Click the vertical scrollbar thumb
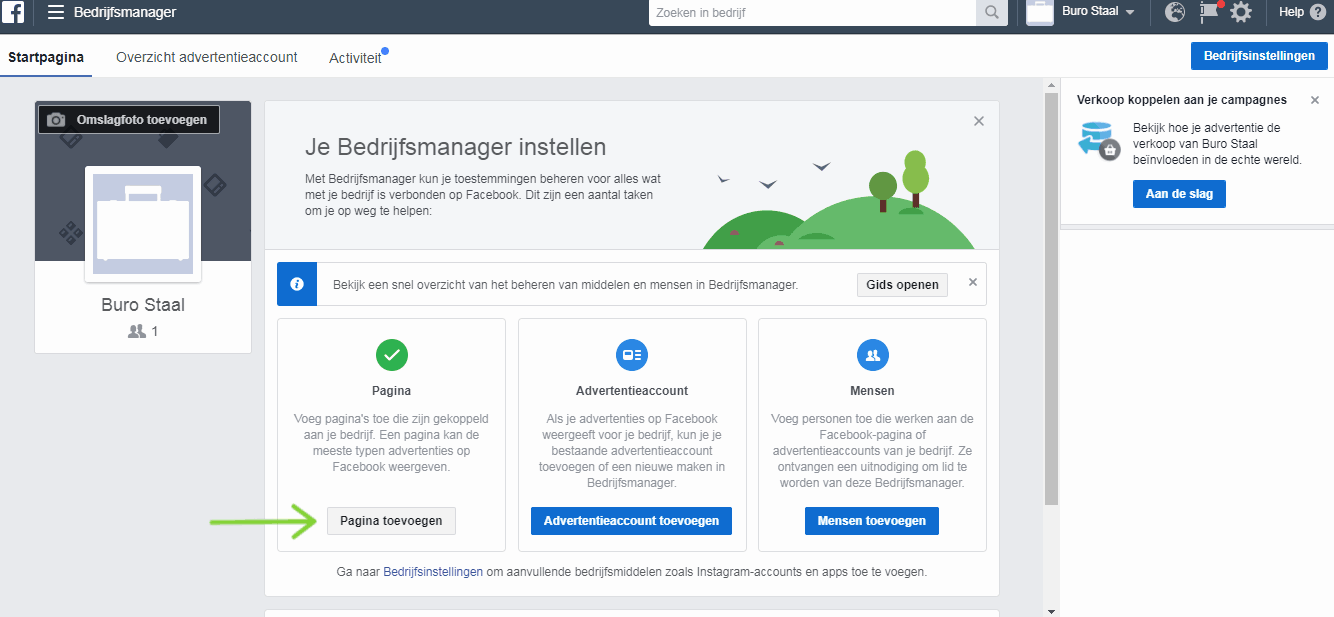Screen dimensions: 1334x617 pyautogui.click(x=1050, y=300)
